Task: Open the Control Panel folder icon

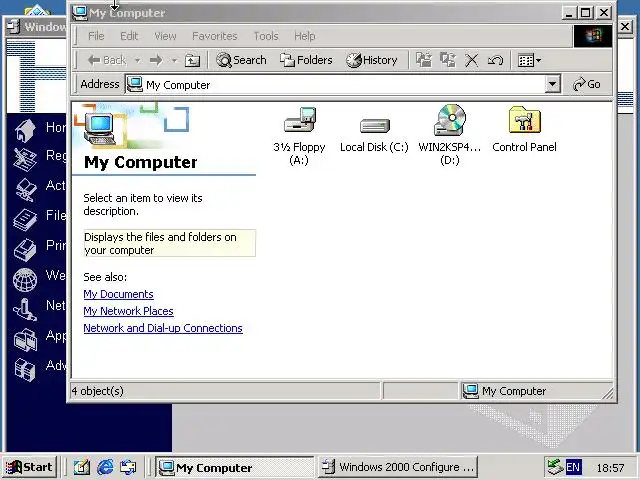Action: point(524,120)
